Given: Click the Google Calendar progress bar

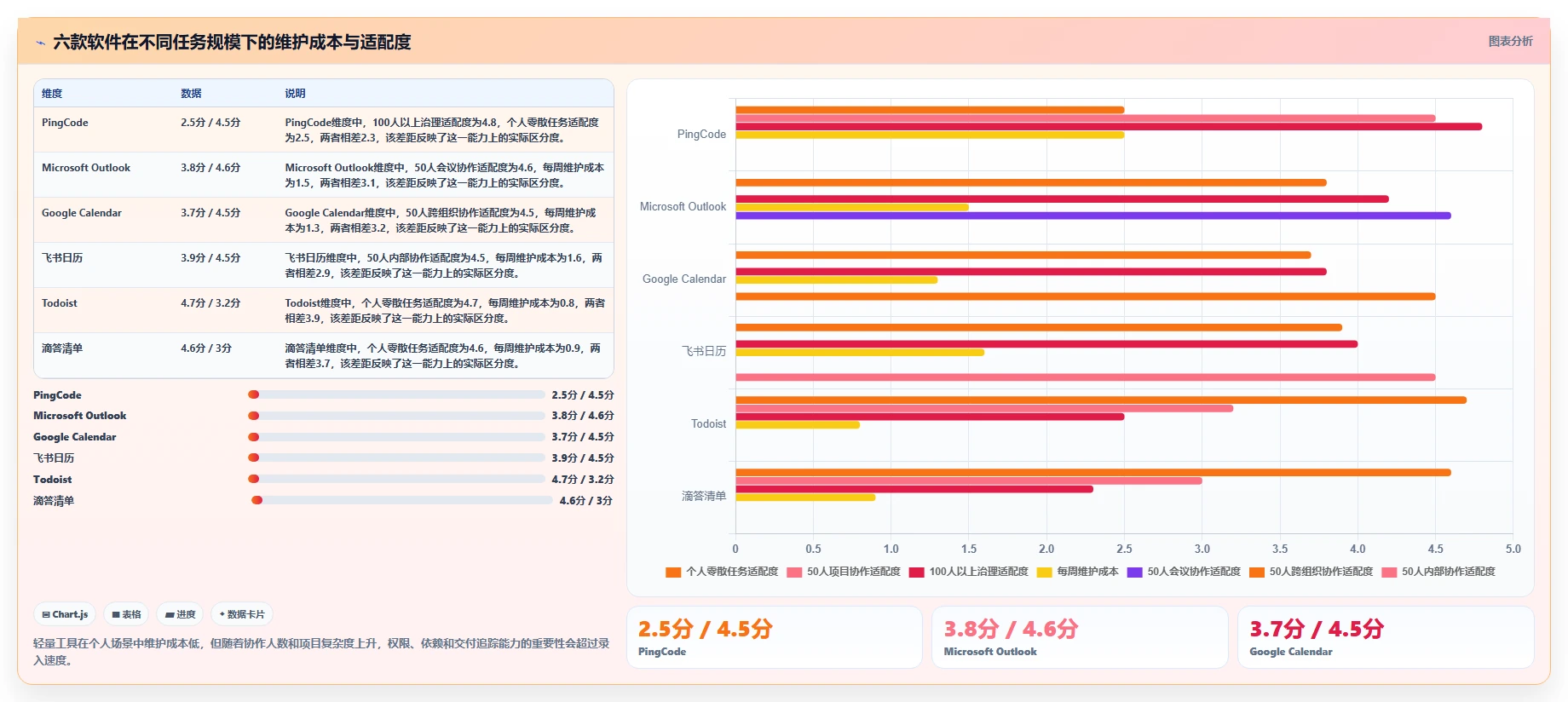Looking at the screenshot, I should [x=396, y=437].
